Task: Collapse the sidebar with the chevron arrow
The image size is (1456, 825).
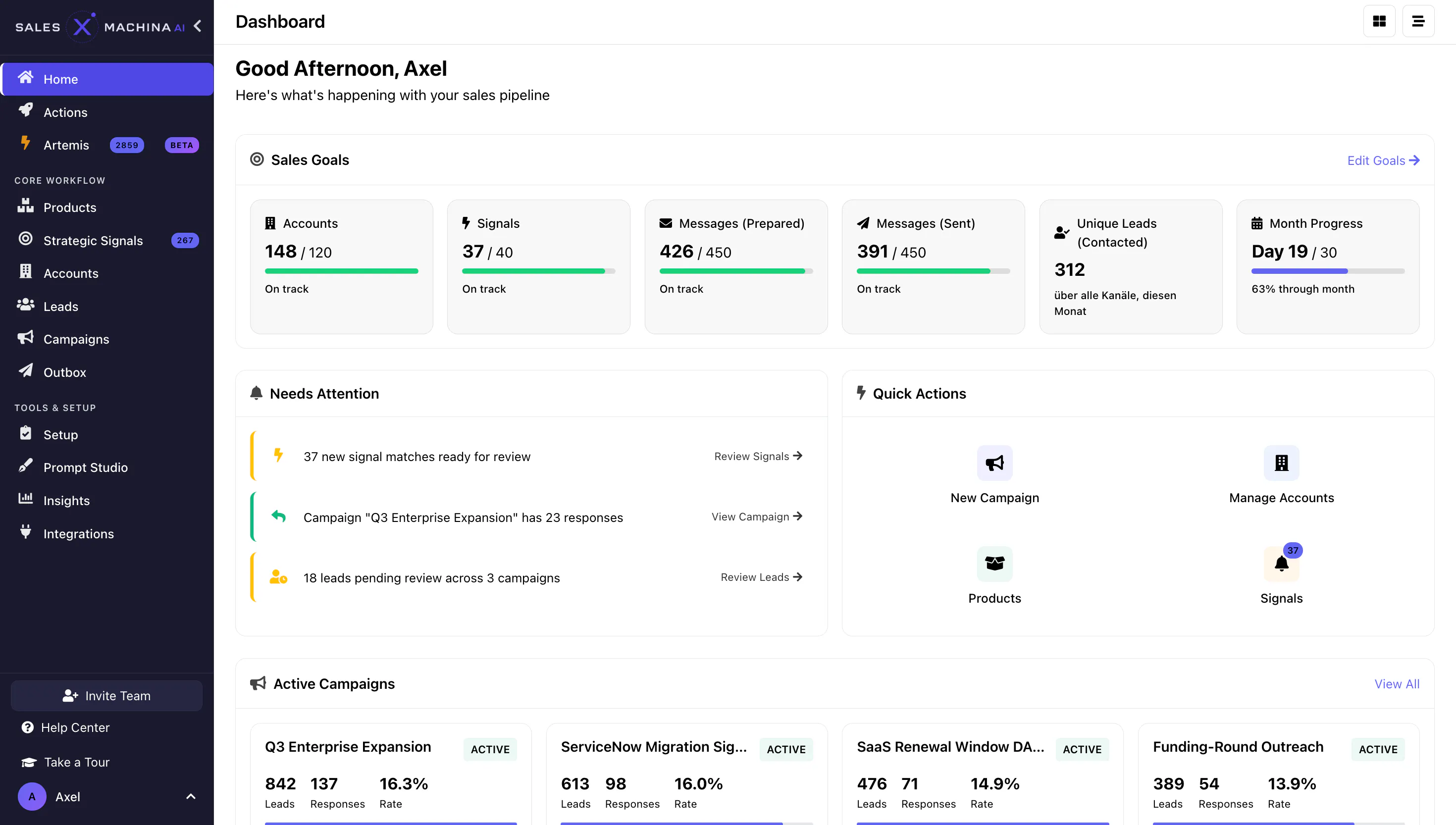Action: click(197, 26)
